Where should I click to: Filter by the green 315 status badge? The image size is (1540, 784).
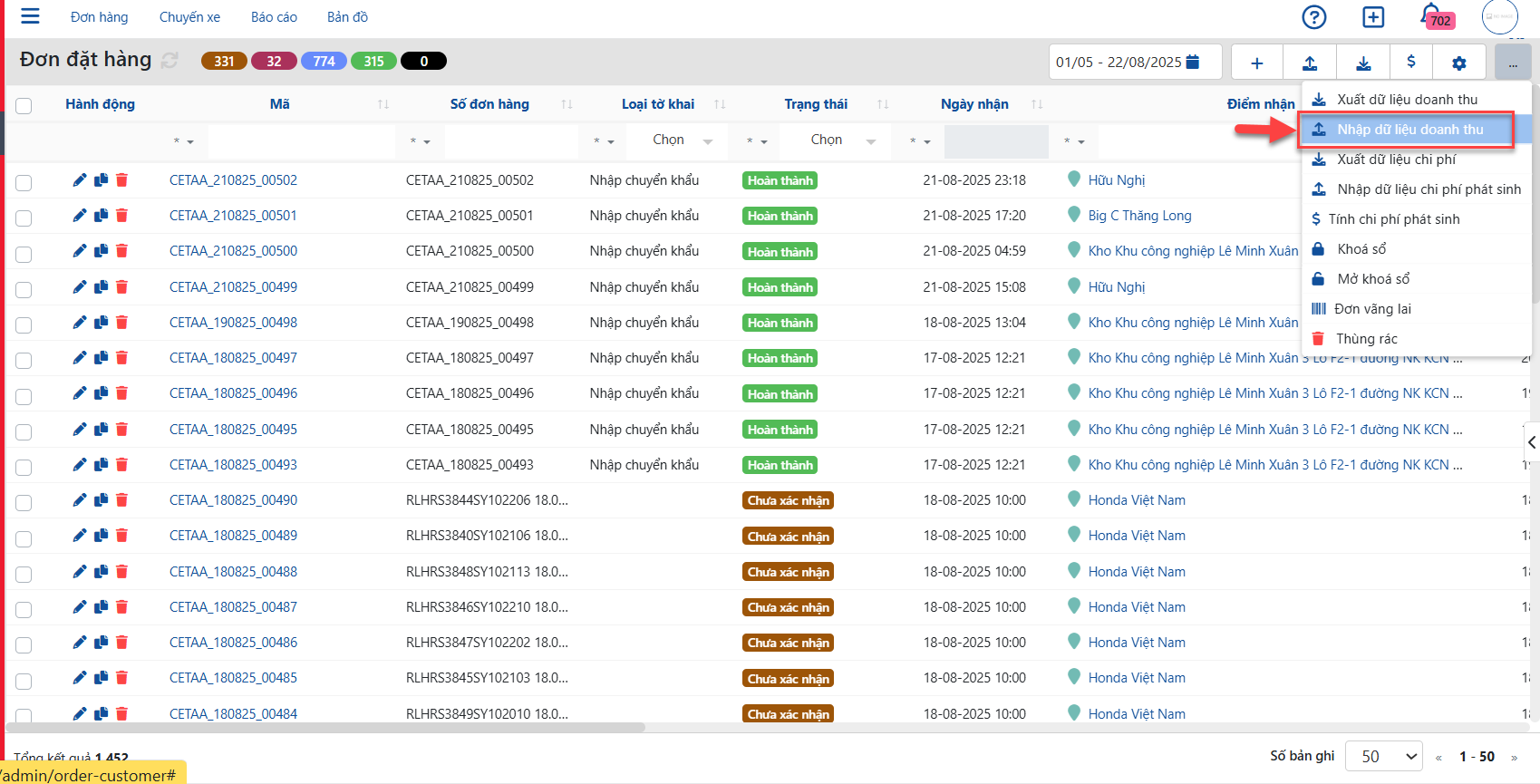(373, 62)
